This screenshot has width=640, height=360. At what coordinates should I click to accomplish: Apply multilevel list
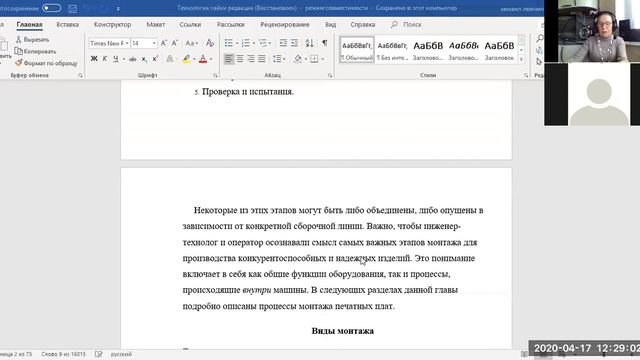(262, 43)
